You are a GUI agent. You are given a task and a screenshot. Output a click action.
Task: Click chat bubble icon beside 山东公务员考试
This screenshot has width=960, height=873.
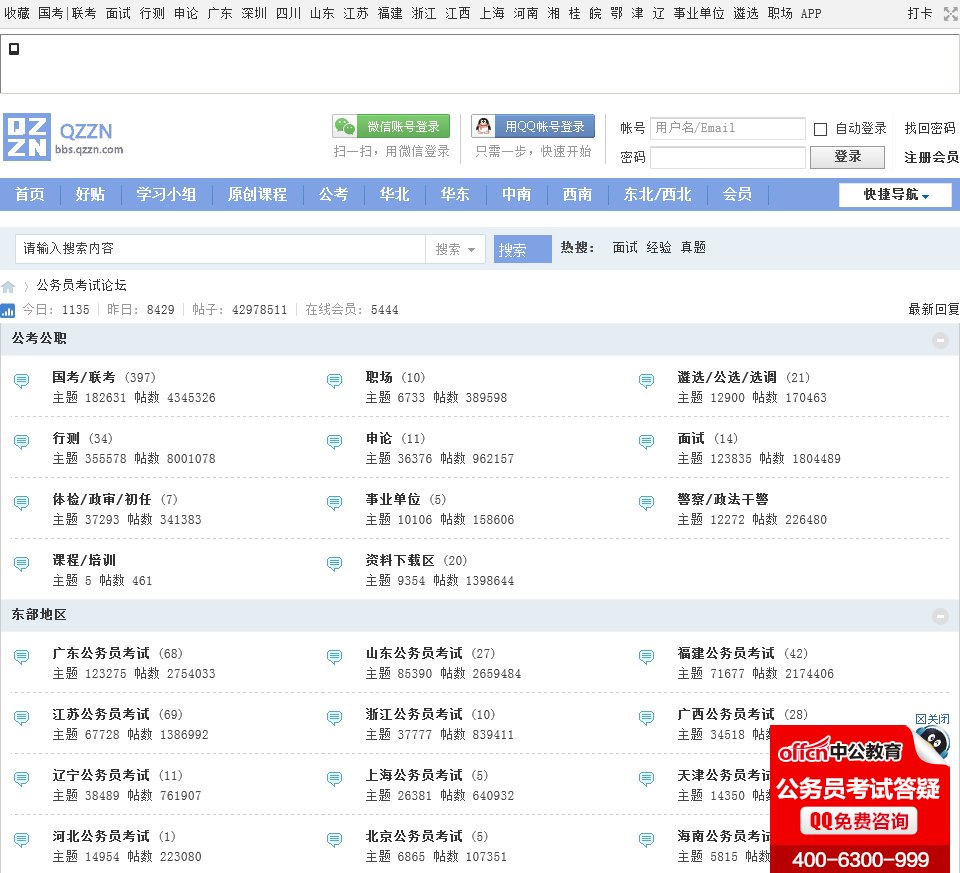(x=334, y=657)
